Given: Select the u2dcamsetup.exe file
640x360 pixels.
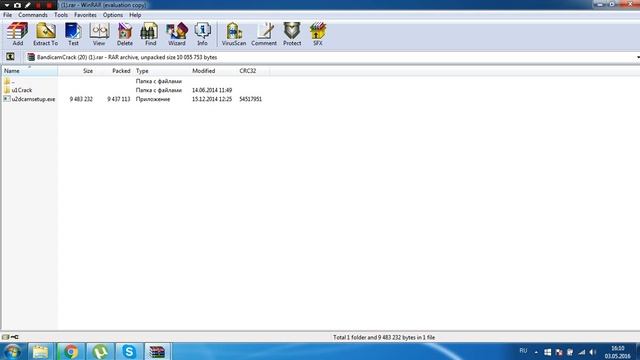Looking at the screenshot, I should 29,99.
